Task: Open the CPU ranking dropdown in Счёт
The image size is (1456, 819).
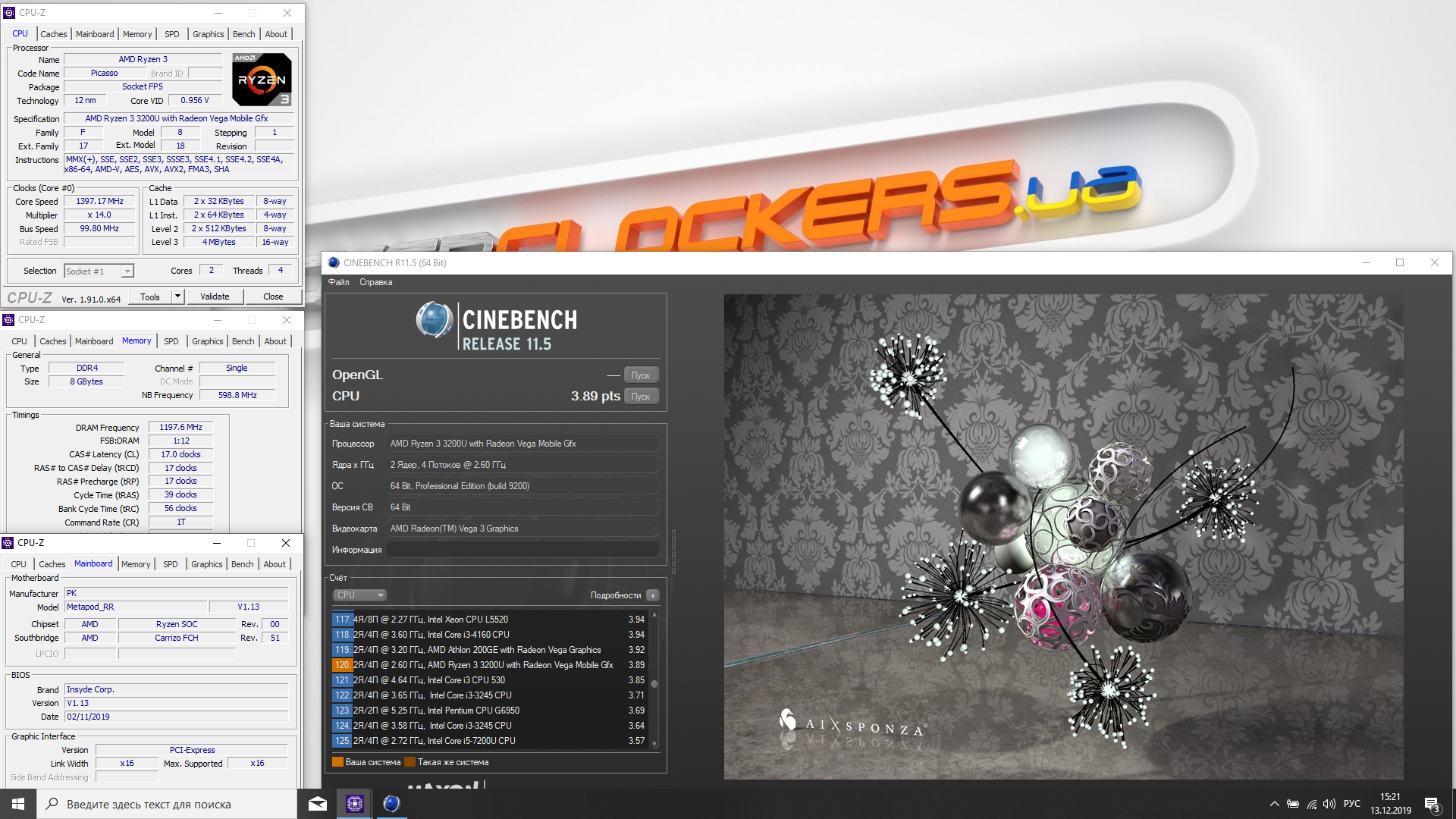Action: point(359,595)
